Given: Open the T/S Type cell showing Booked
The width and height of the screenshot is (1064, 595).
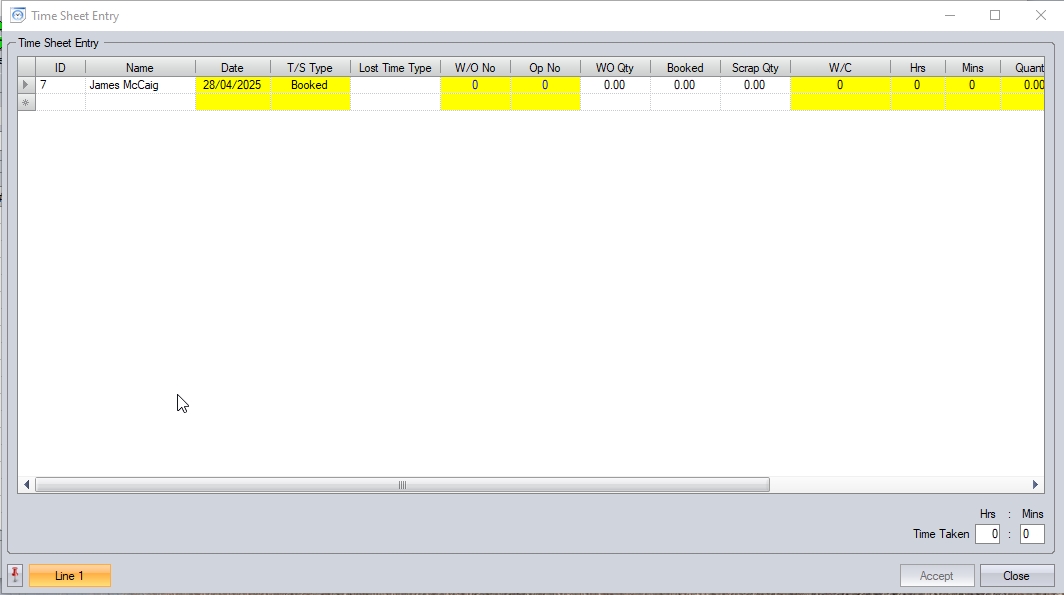Looking at the screenshot, I should tap(309, 85).
